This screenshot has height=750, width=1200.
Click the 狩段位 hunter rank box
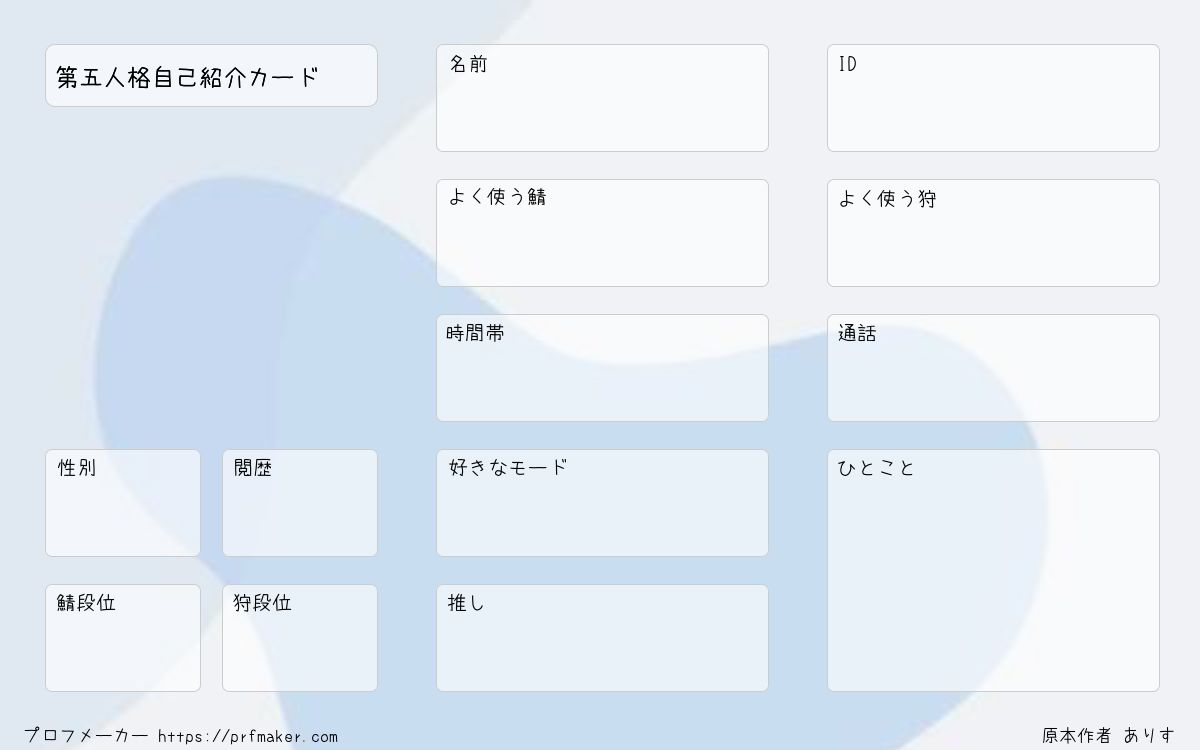click(300, 638)
